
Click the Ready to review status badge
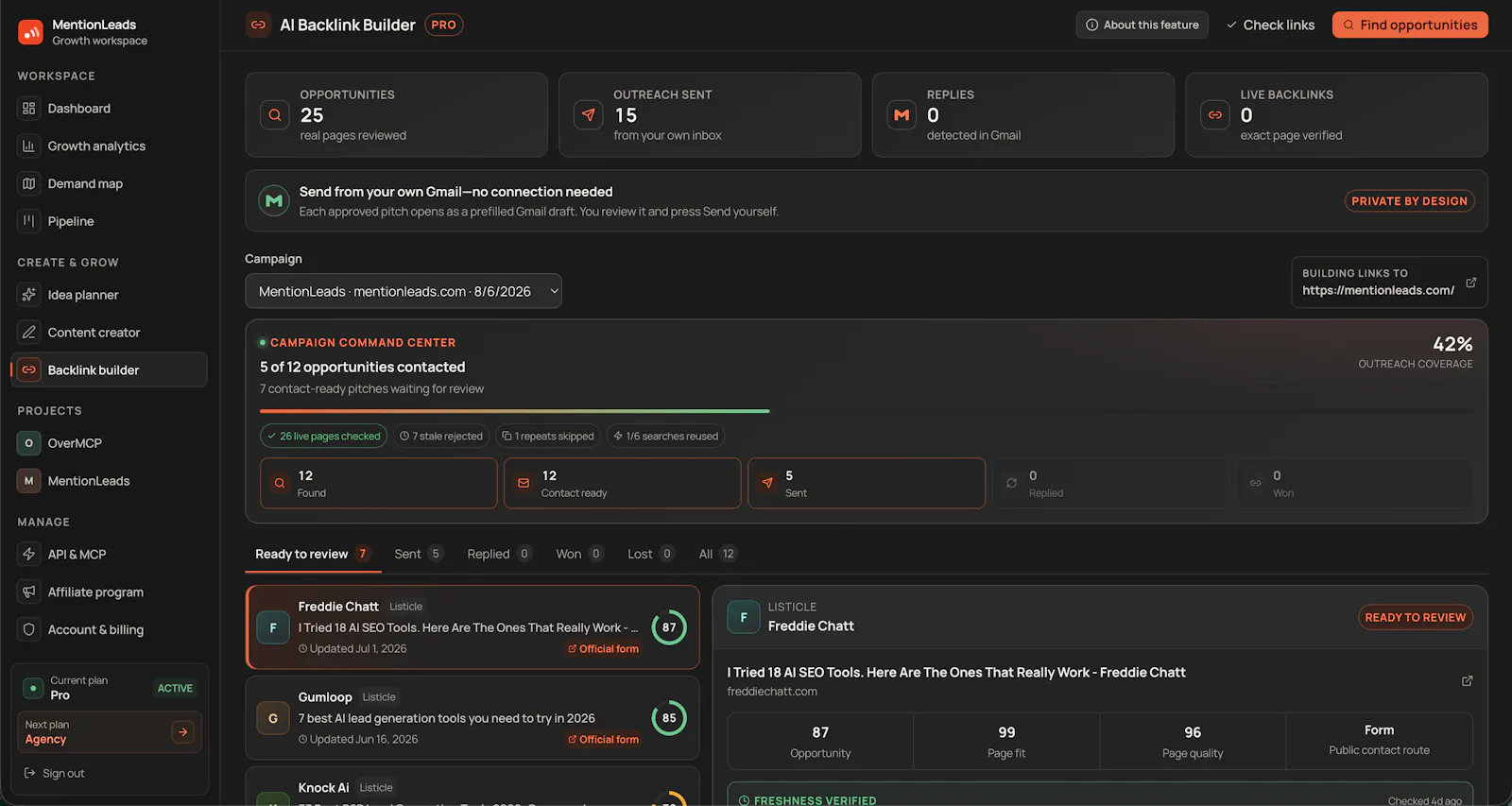coord(1415,617)
